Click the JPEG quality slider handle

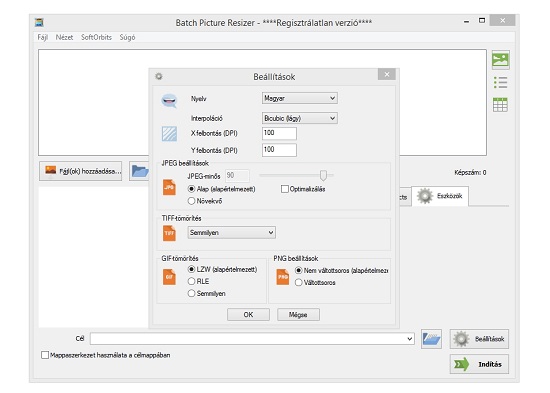pyautogui.click(x=323, y=175)
